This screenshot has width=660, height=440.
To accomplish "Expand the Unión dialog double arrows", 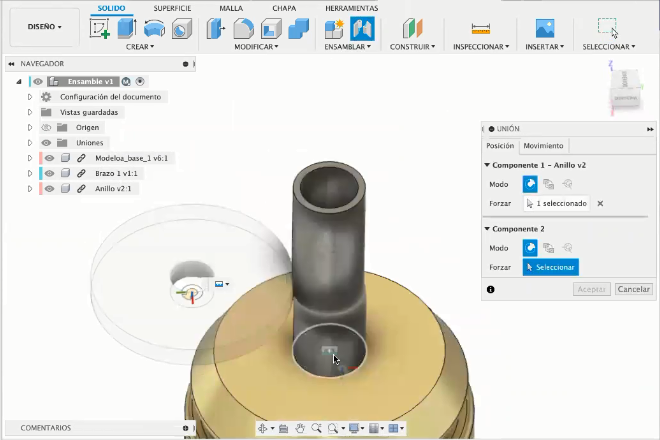I will pyautogui.click(x=650, y=129).
